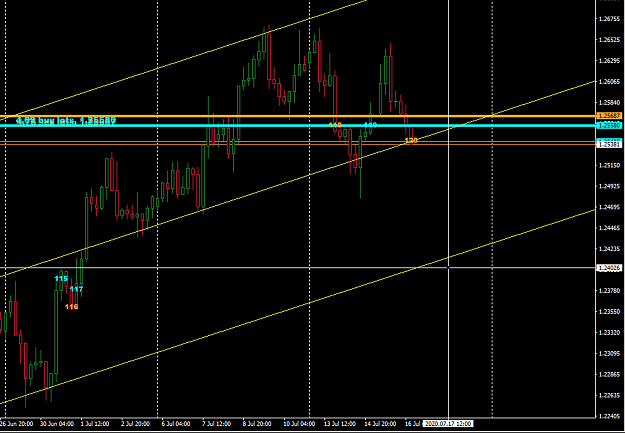Screen dimensions: 625x433
Task: Click orange trade marker 116
Action: 71,307
